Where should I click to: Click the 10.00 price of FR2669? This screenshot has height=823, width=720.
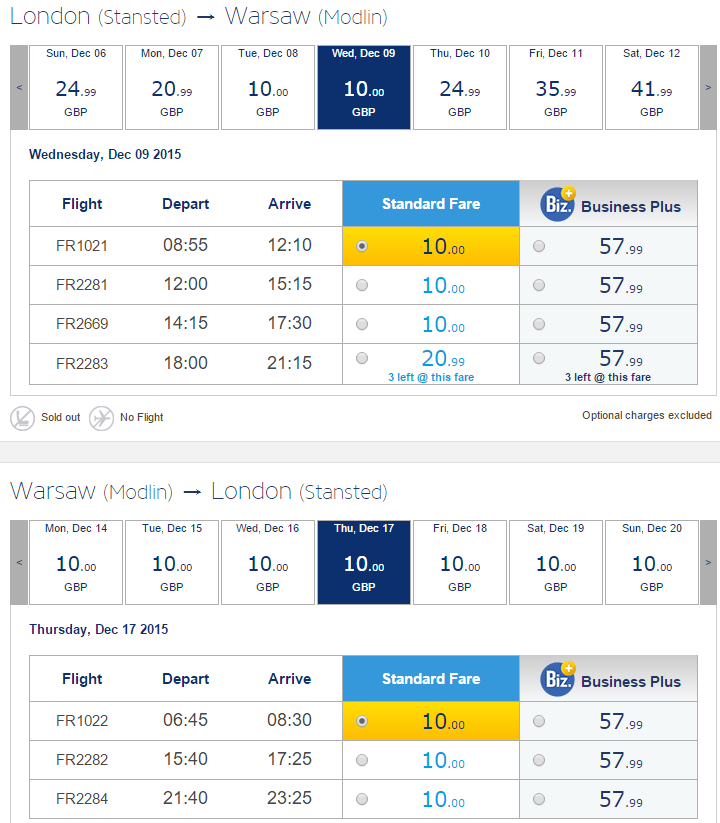443,324
